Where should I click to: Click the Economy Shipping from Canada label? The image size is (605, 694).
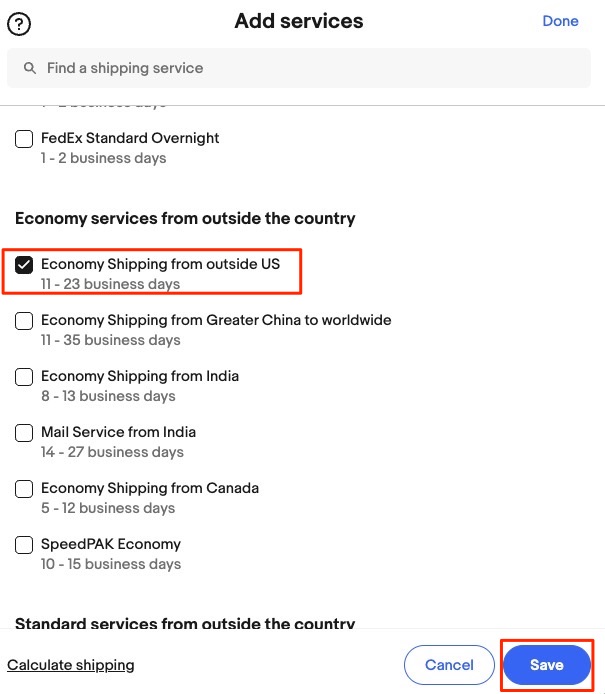pos(150,488)
